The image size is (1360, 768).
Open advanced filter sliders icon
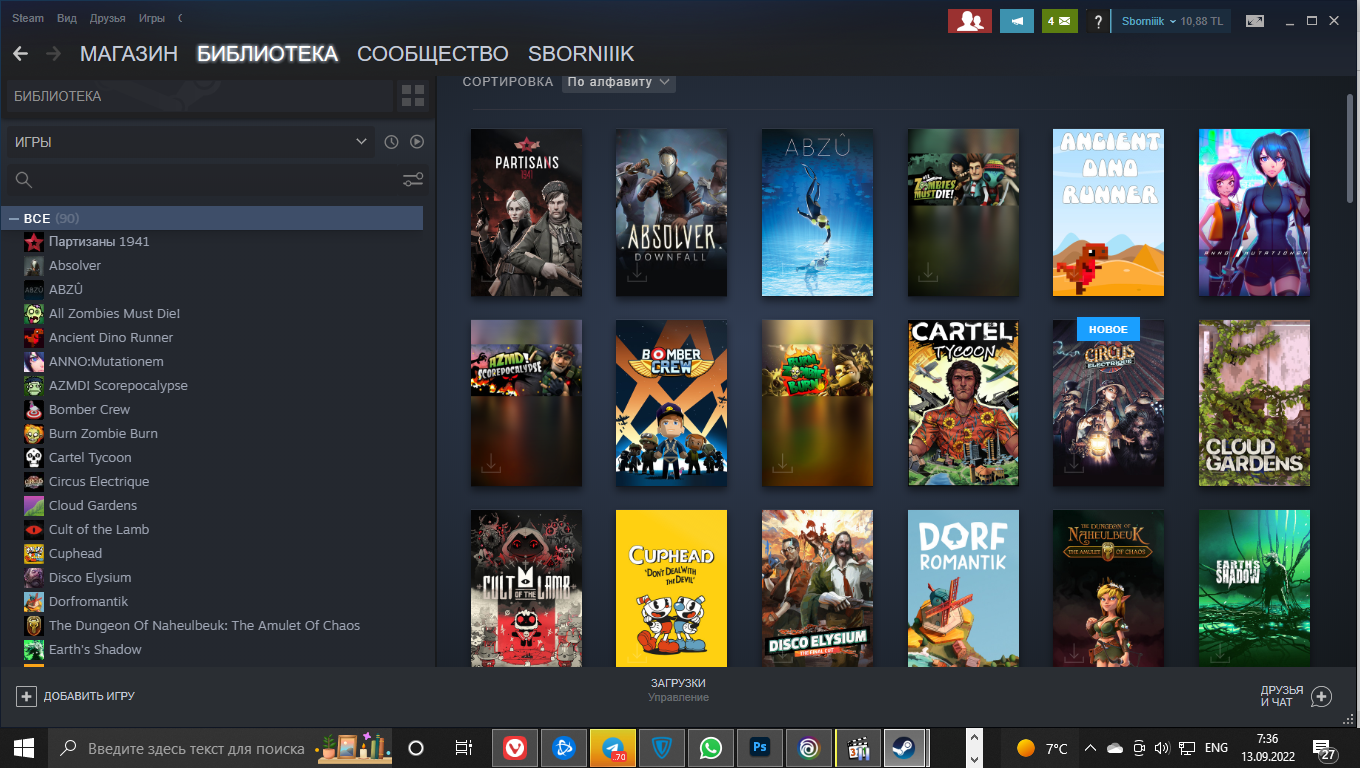coord(413,179)
